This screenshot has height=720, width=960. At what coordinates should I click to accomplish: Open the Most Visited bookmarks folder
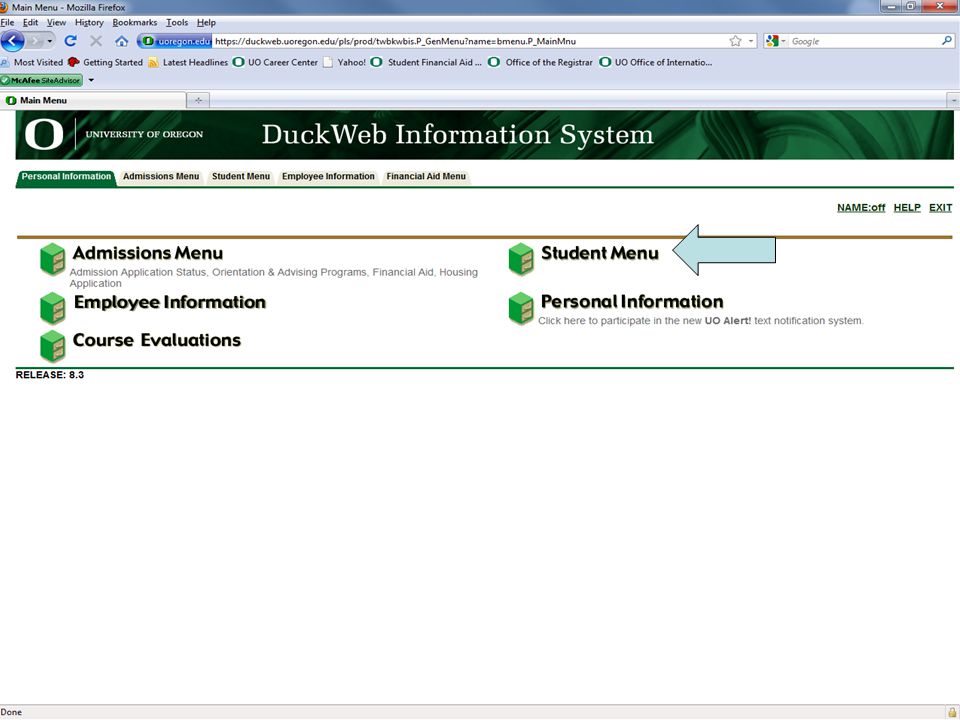pyautogui.click(x=31, y=62)
